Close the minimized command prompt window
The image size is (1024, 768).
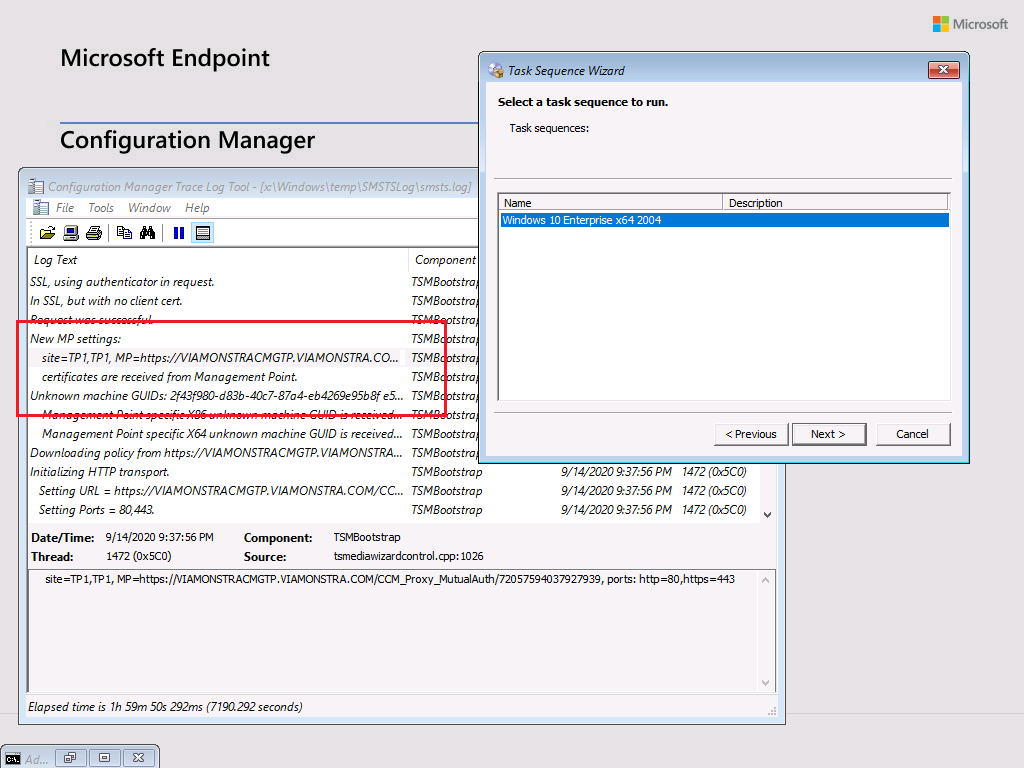(138, 758)
